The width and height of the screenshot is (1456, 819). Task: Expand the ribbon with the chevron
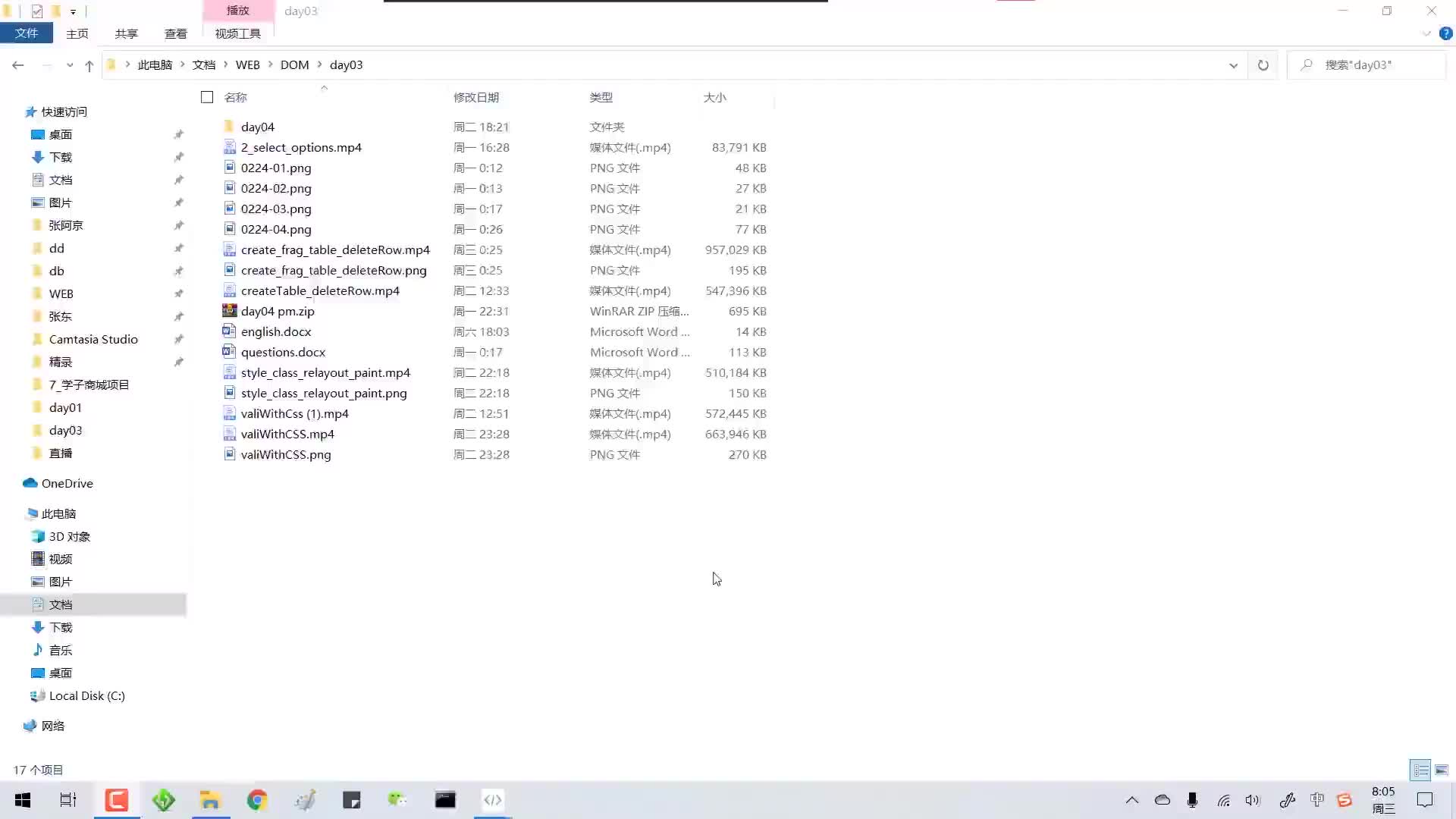(x=1426, y=33)
